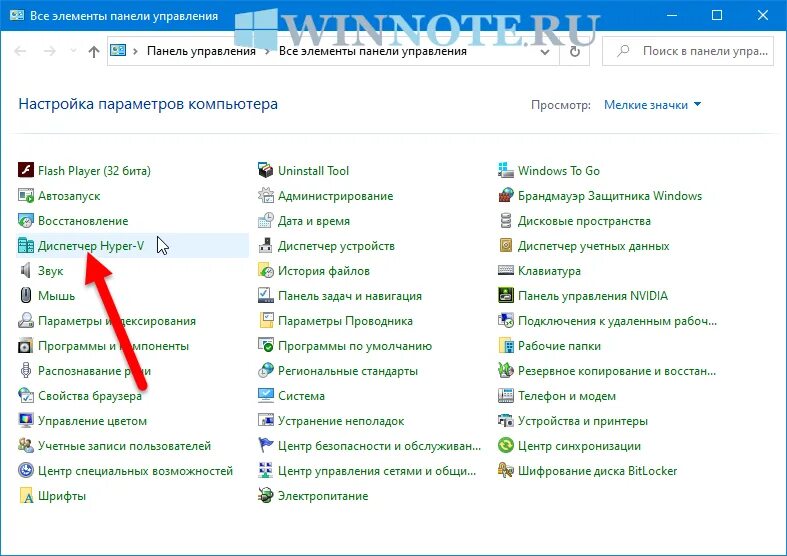Click the Дата и время clock icon
The image size is (787, 556).
[x=266, y=220]
